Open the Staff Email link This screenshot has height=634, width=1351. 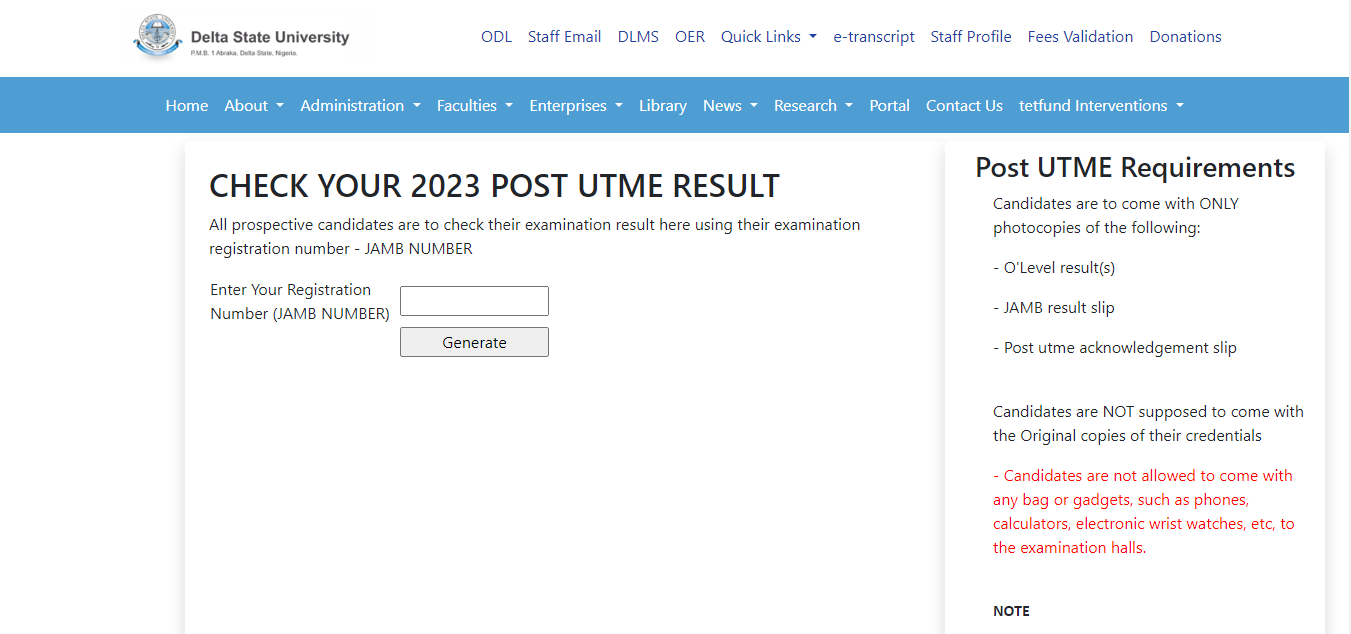point(564,36)
